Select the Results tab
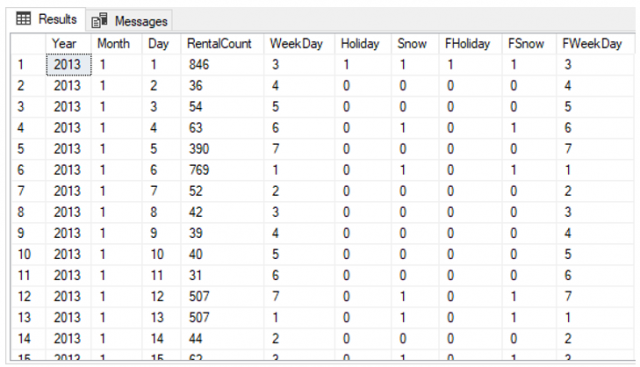The height and width of the screenshot is (367, 640). [x=46, y=19]
